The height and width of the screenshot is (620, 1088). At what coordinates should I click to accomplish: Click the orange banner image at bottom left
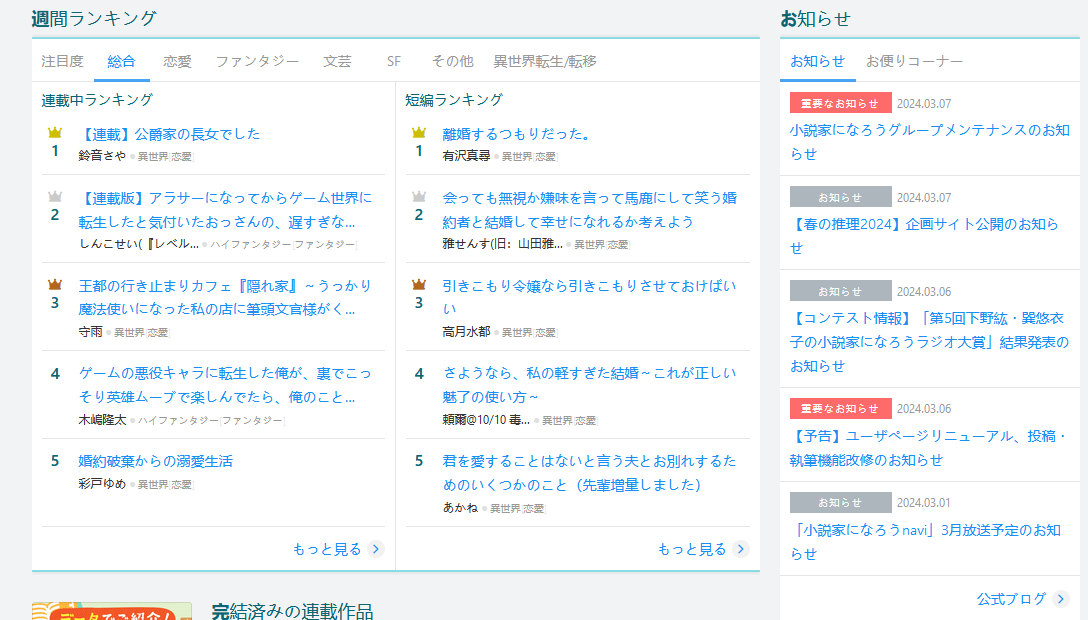coord(112,611)
